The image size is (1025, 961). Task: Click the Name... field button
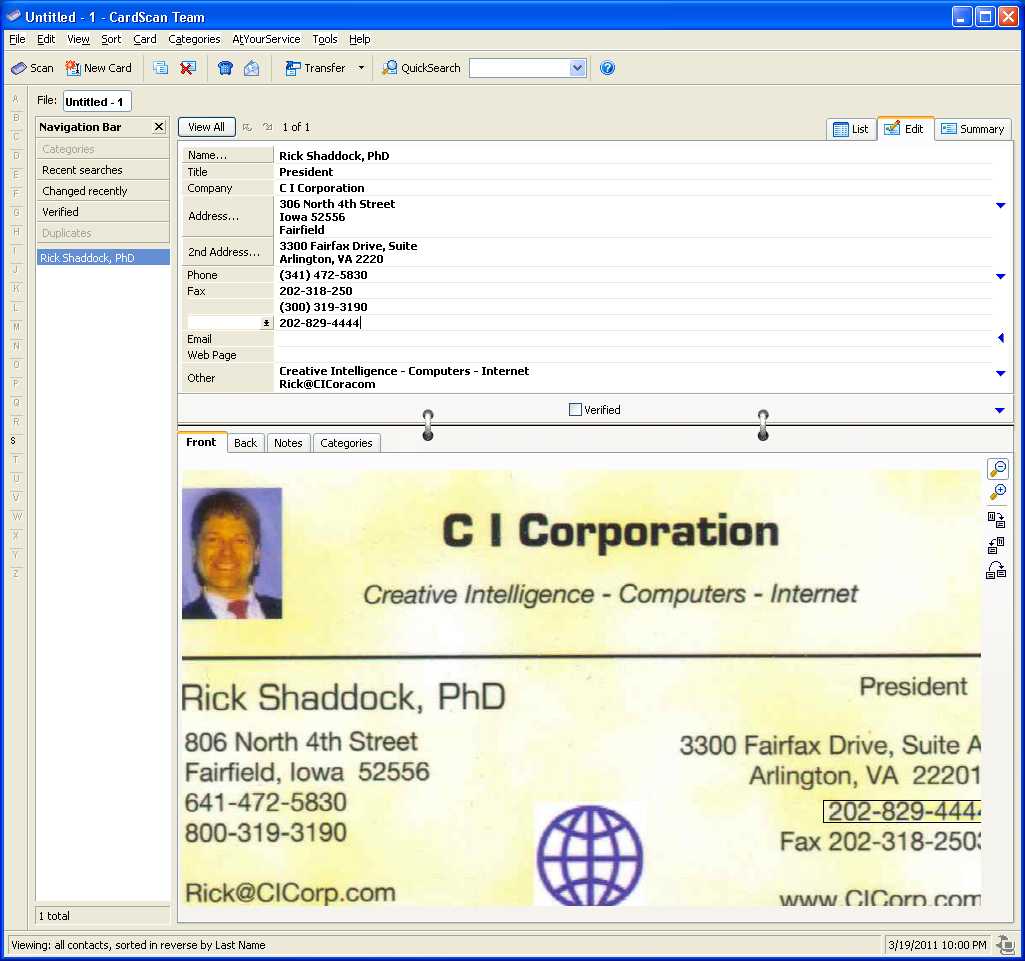226,155
